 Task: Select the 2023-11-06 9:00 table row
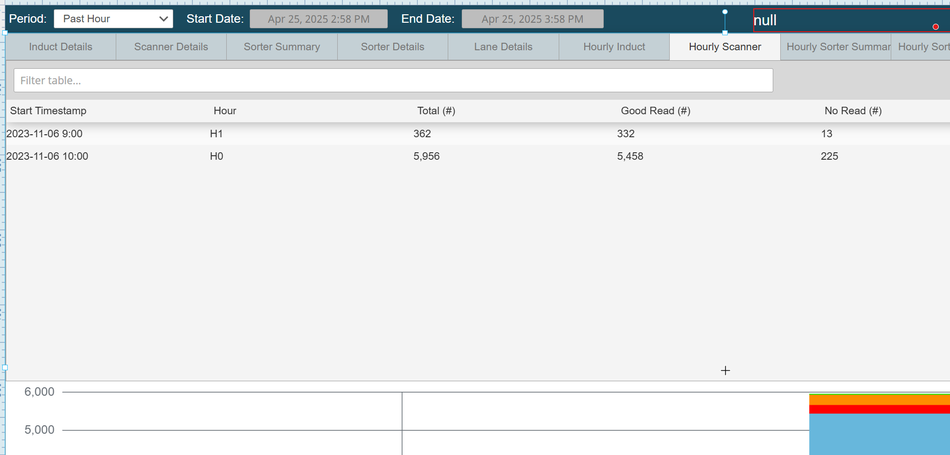click(400, 133)
